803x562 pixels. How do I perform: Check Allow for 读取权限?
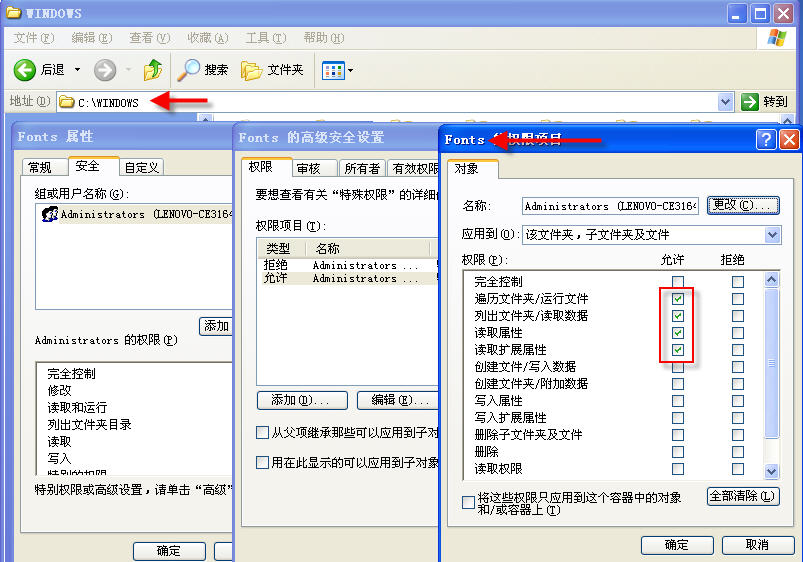678,469
